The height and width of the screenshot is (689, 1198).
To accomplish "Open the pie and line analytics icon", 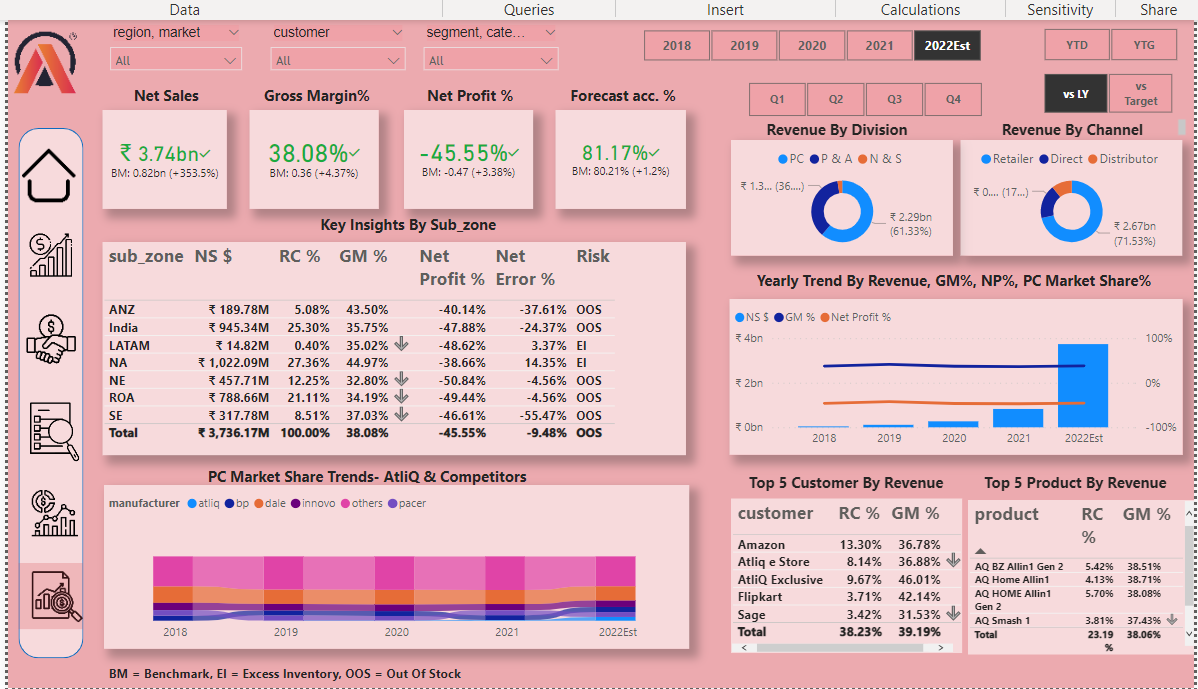I will [52, 513].
